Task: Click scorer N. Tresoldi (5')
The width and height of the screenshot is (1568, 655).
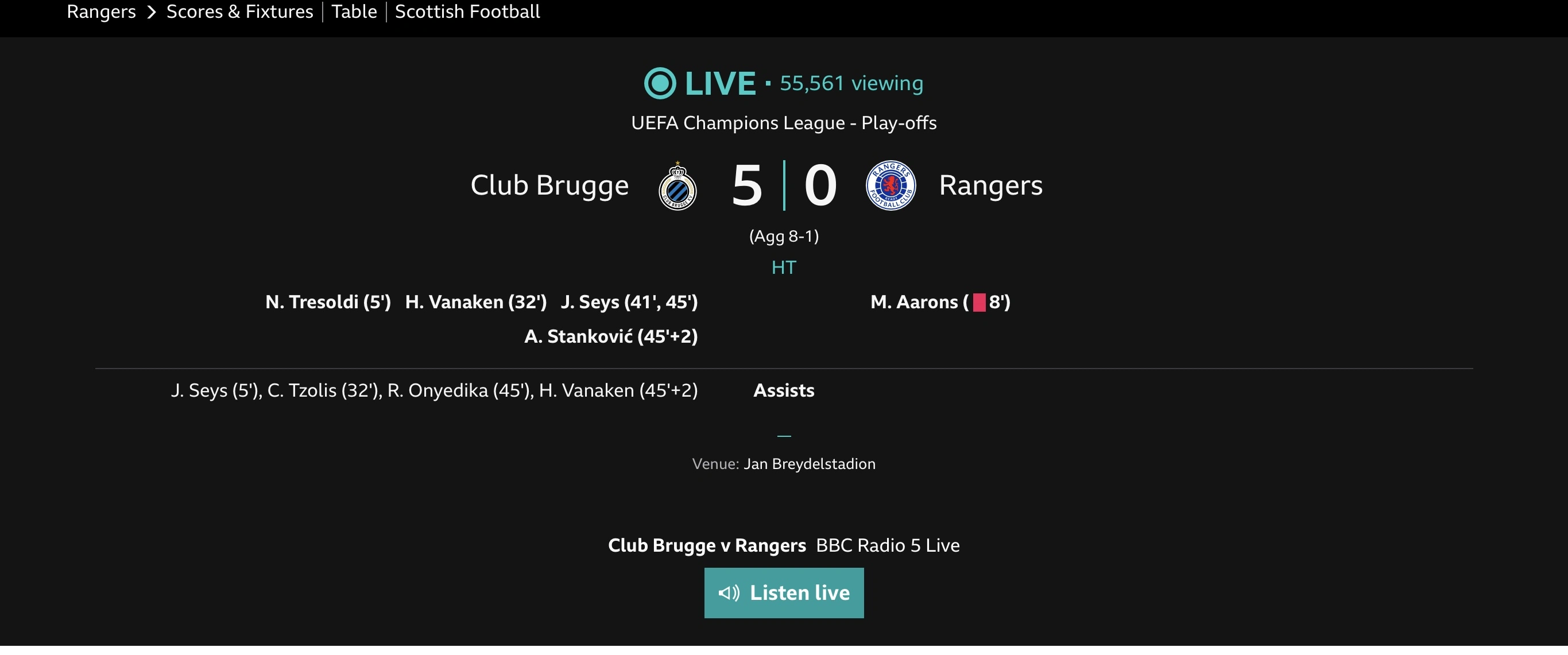Action: coord(328,302)
